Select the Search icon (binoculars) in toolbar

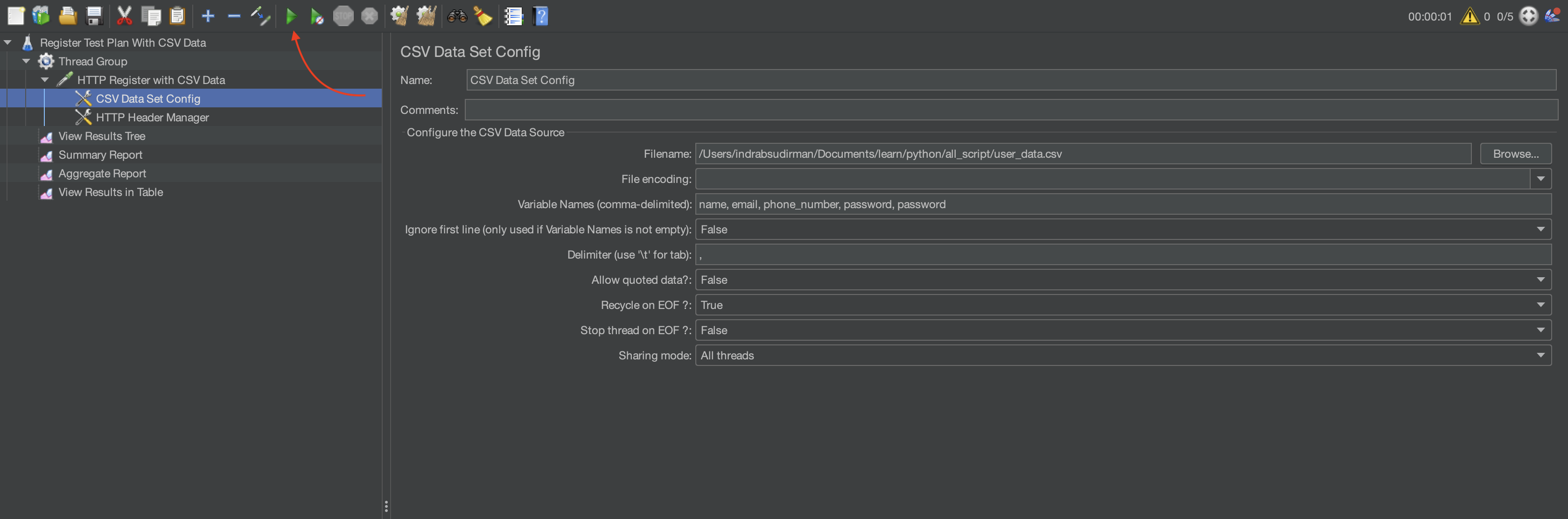(456, 16)
